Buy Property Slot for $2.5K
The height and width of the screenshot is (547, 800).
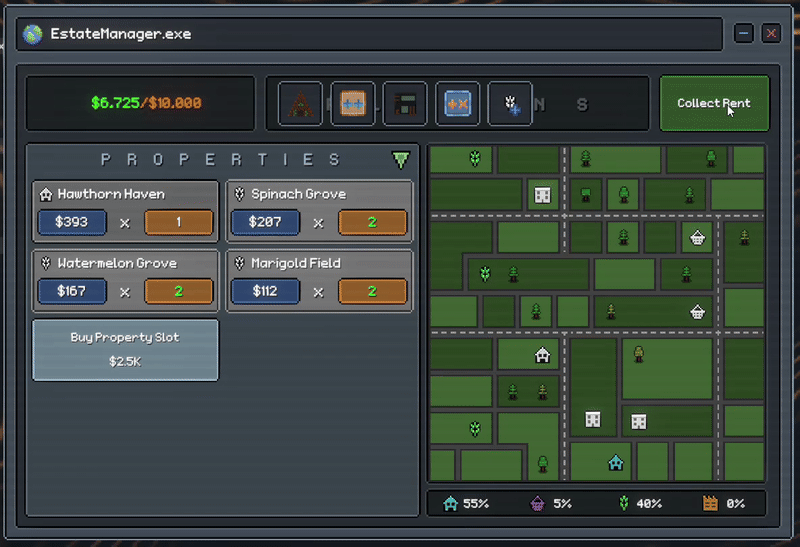pos(125,349)
